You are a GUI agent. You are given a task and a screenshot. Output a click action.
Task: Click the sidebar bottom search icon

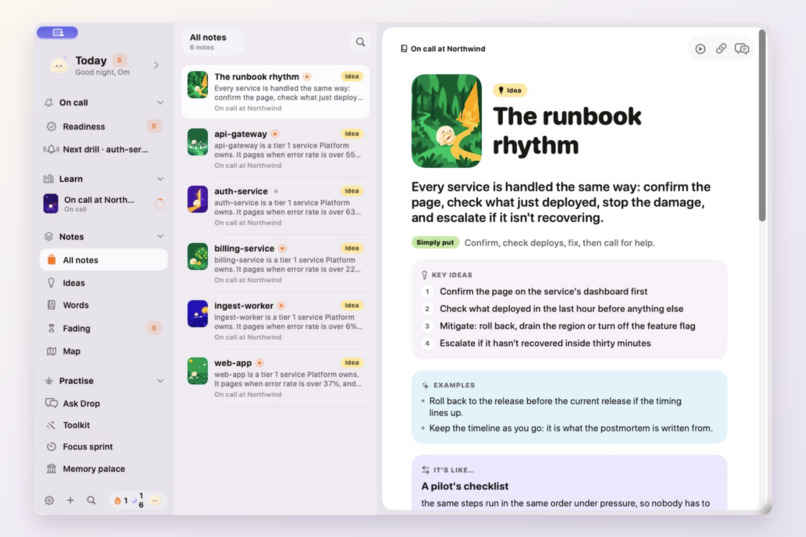91,500
